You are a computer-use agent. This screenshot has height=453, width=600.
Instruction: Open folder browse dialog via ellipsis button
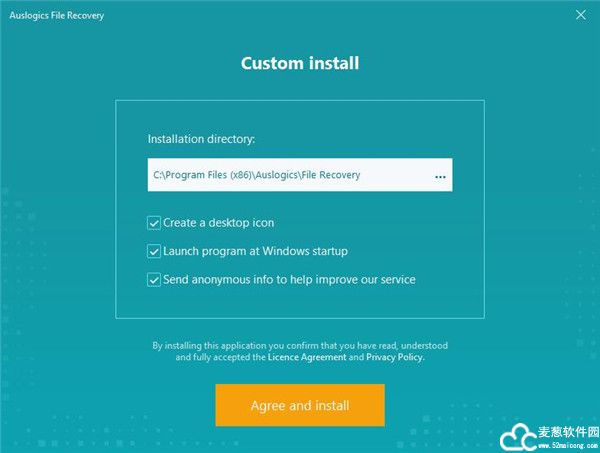coord(440,177)
